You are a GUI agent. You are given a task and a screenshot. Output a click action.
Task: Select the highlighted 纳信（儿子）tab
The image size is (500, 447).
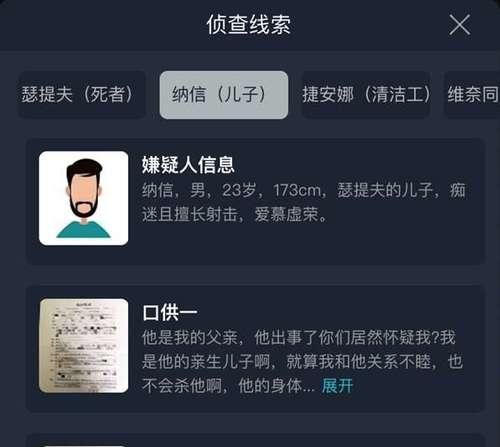click(224, 95)
